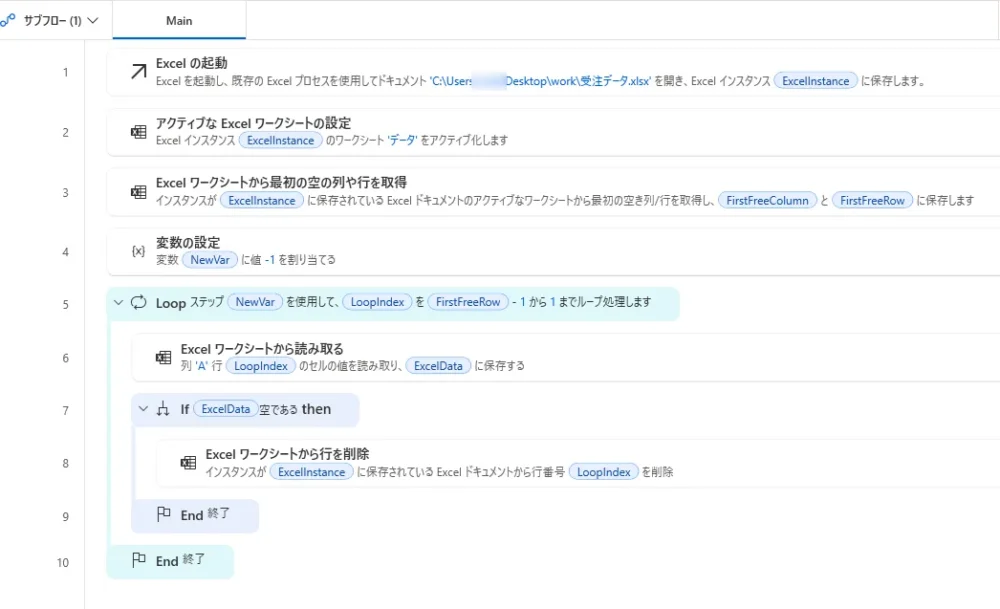Collapse the If block with its chevron
Screen dimensions: 1000x609
(143, 409)
